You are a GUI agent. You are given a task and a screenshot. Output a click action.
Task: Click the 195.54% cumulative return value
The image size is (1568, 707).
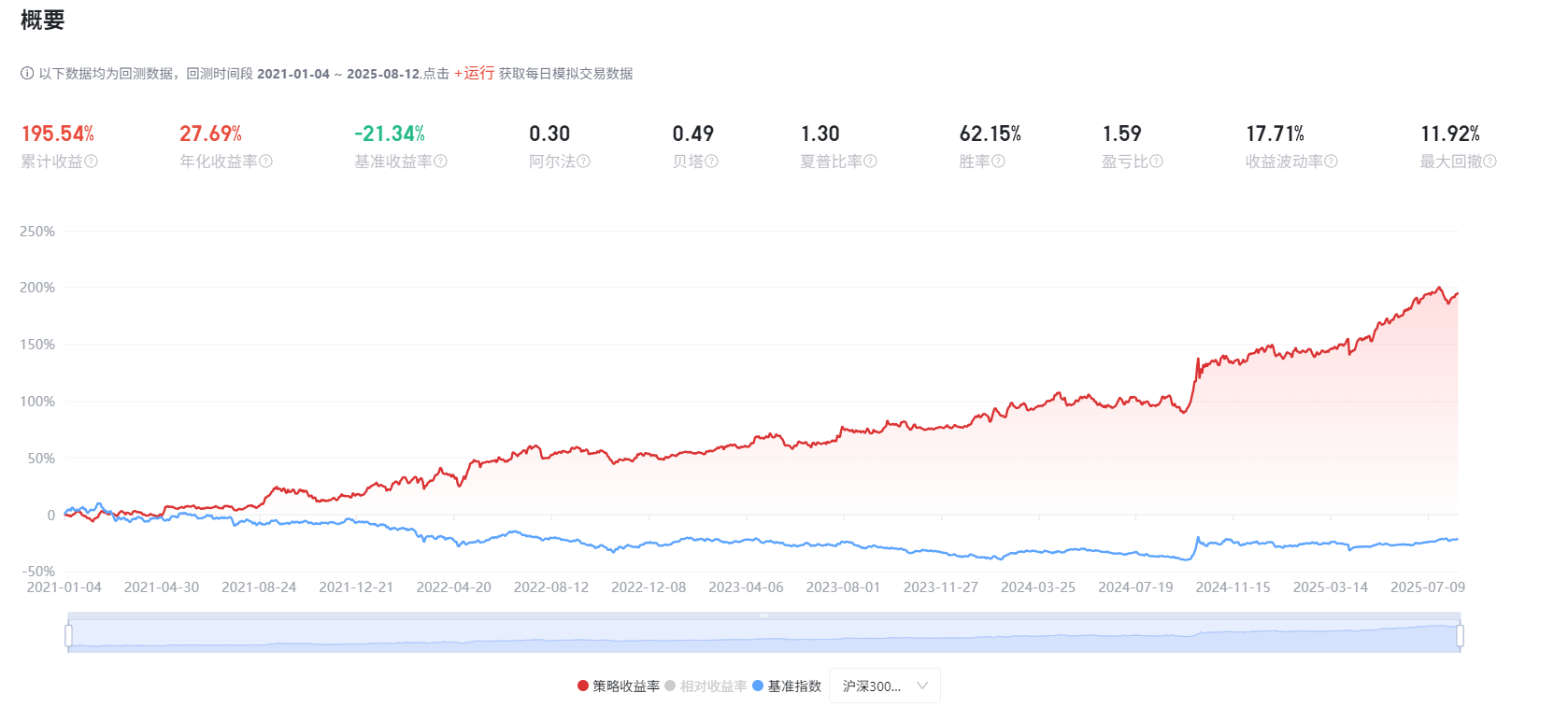coord(58,134)
